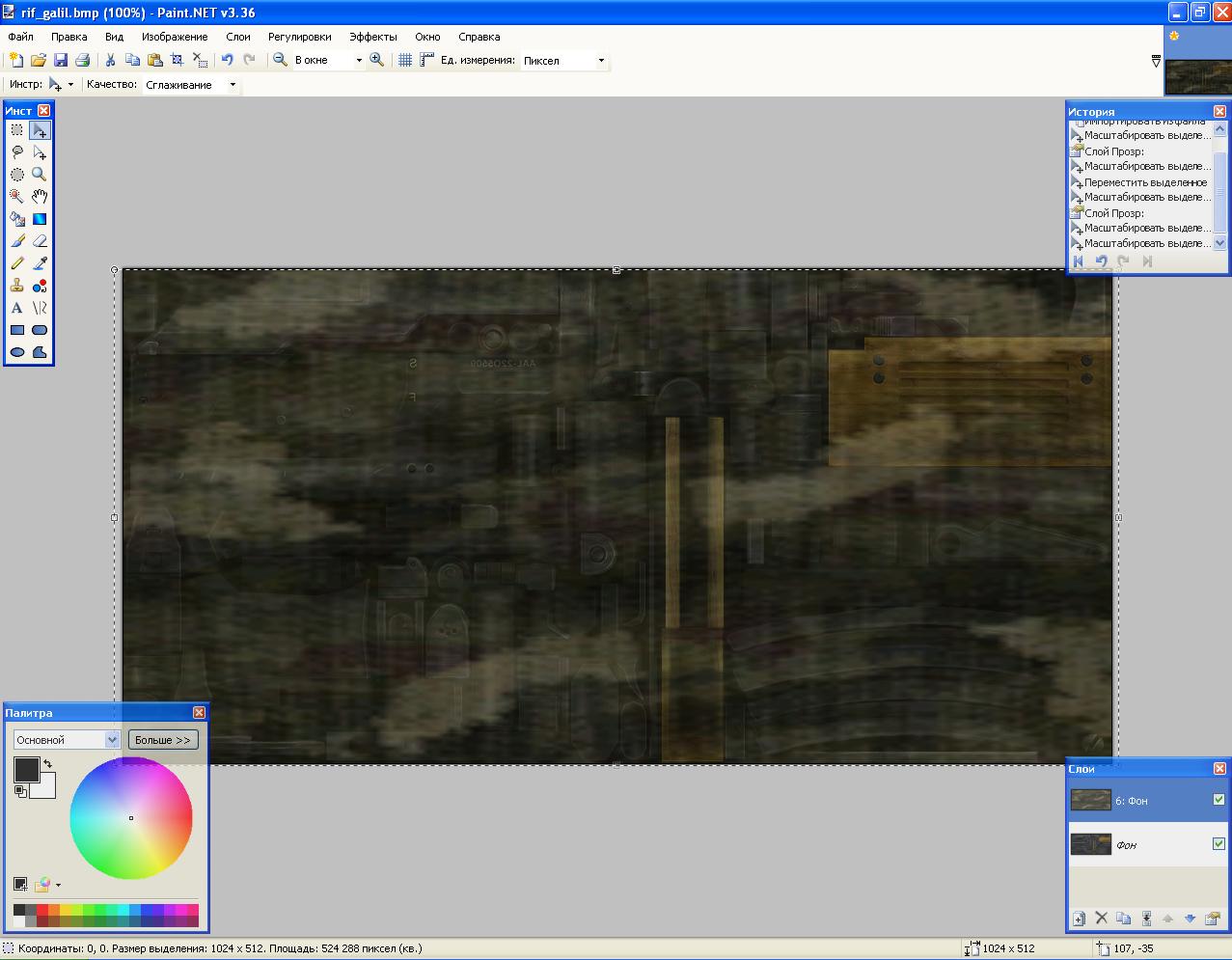
Task: Expand the image list arrow at top right
Action: click(1157, 61)
